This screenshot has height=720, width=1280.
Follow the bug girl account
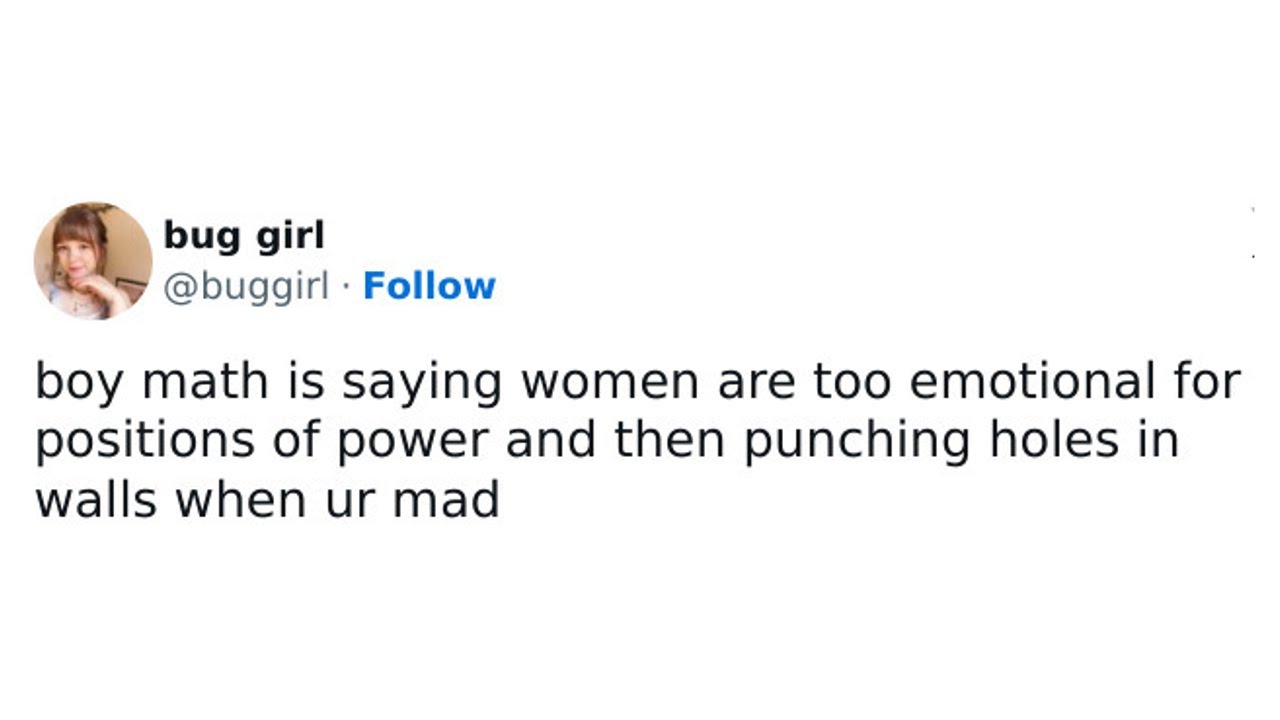429,286
